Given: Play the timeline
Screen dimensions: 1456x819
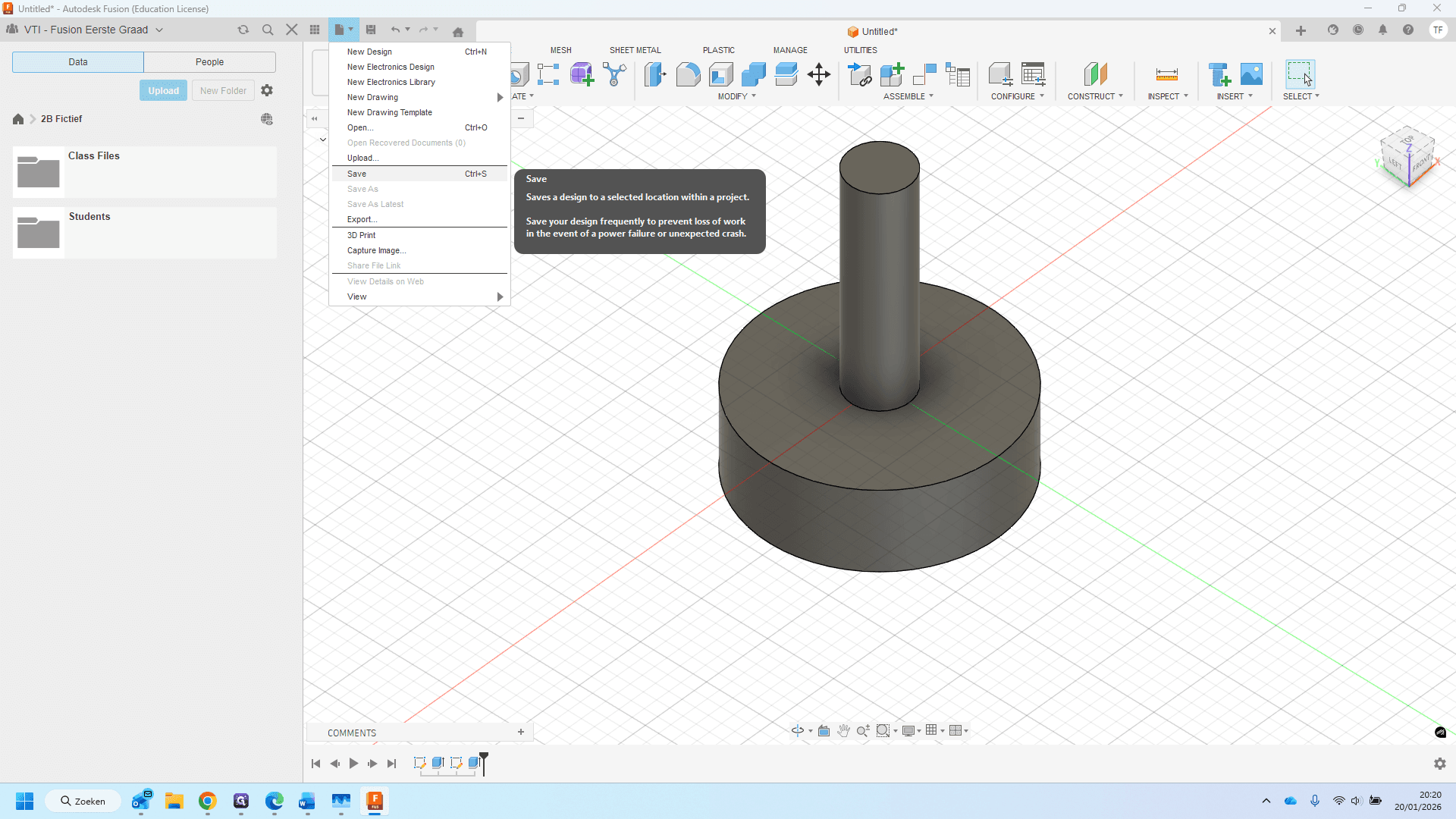Looking at the screenshot, I should [x=353, y=764].
